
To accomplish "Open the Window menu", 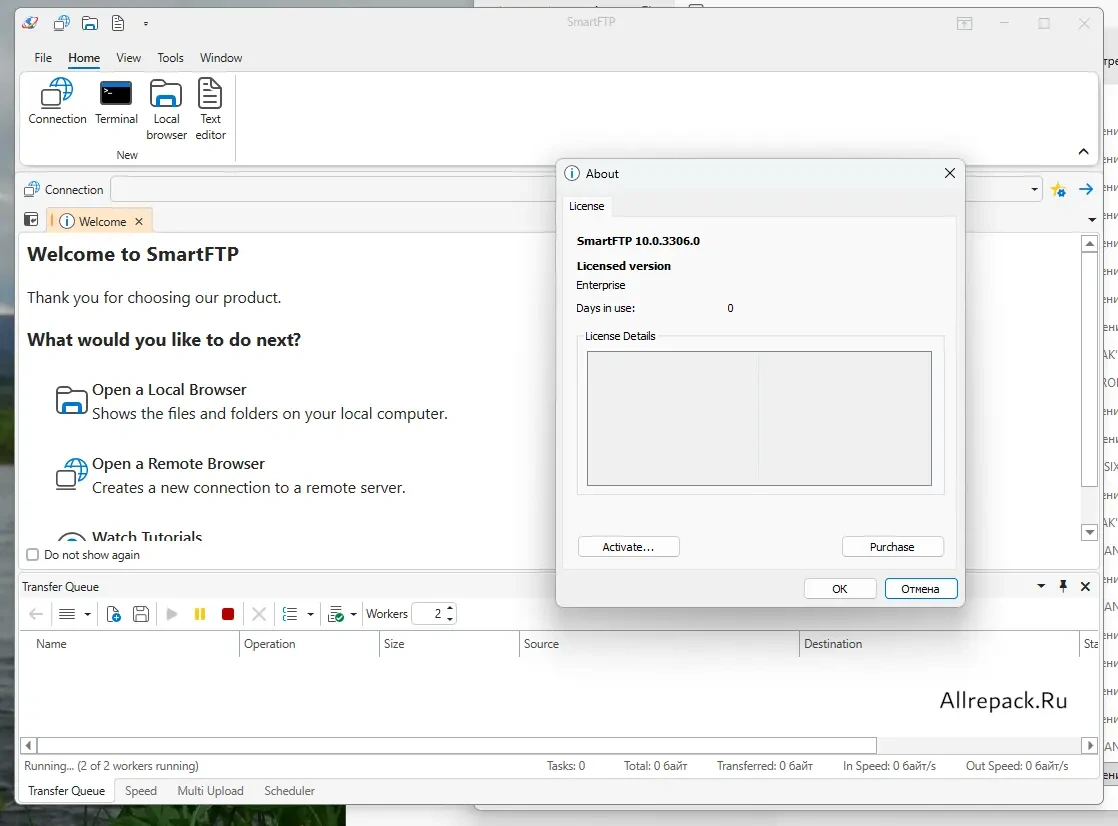I will coord(221,58).
